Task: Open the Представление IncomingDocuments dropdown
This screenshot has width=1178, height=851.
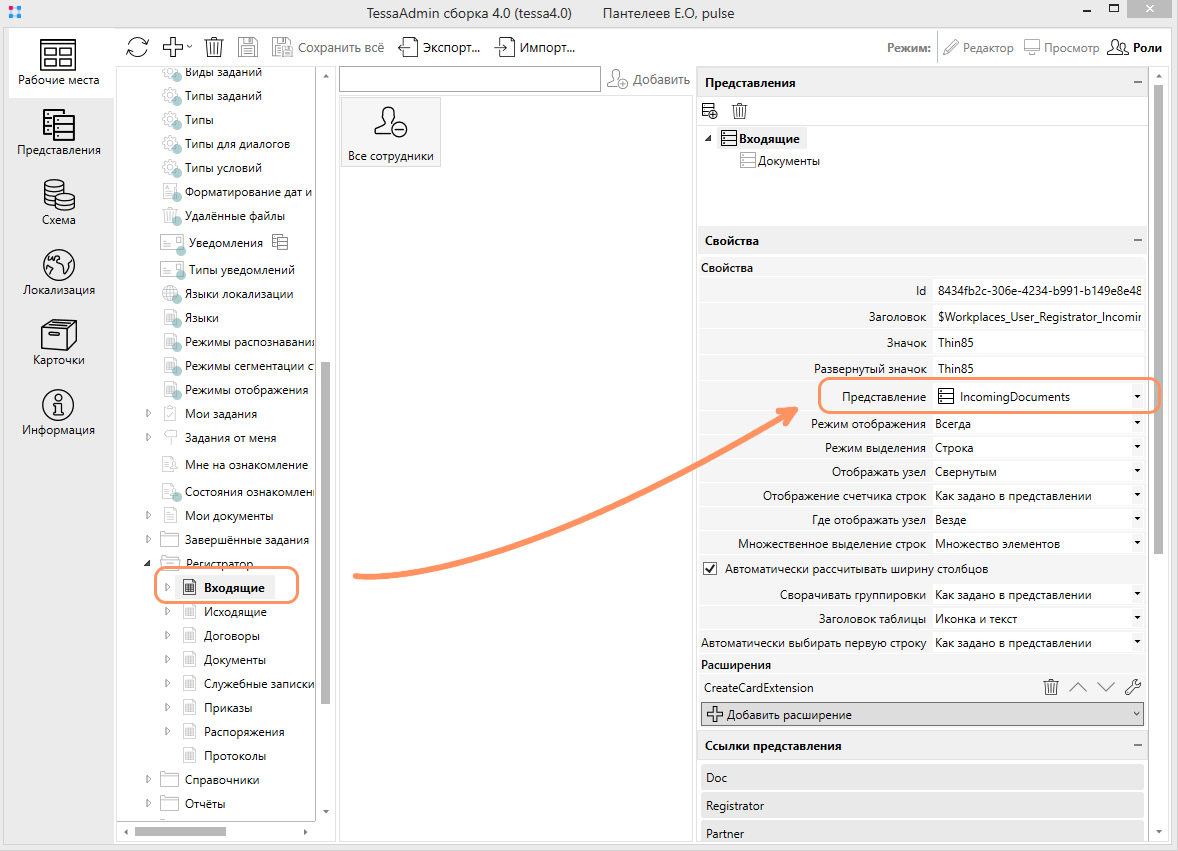Action: pos(1137,397)
